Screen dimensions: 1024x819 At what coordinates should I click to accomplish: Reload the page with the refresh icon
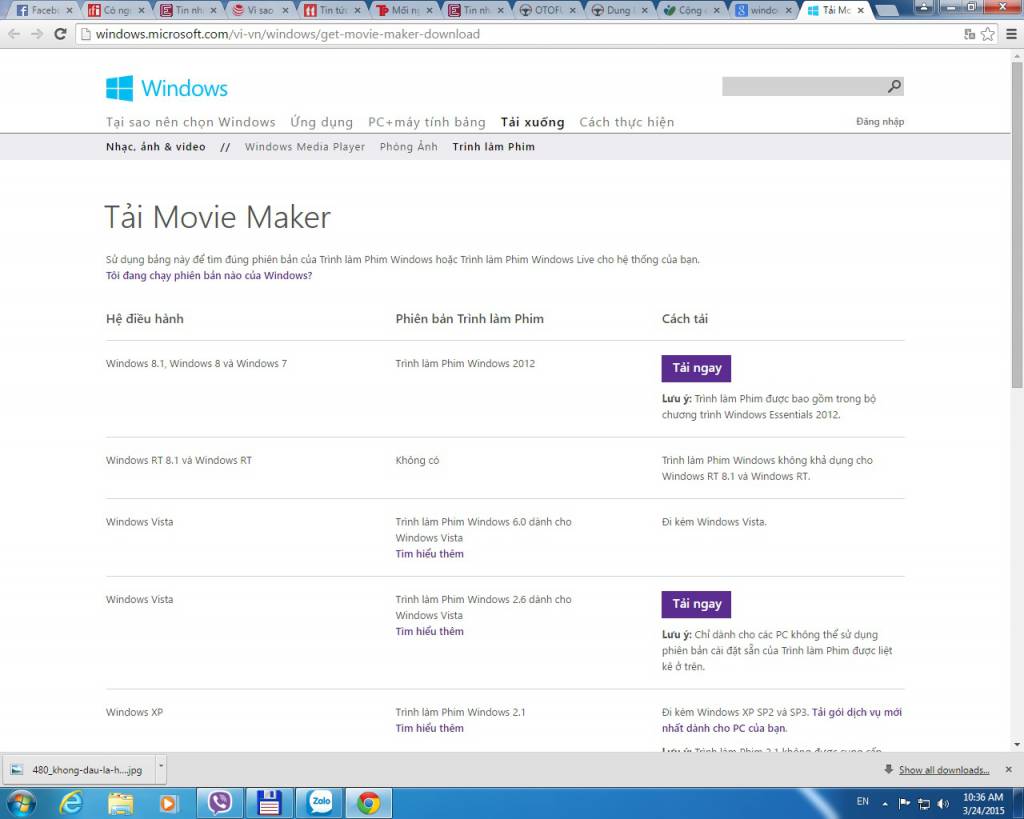(x=60, y=34)
